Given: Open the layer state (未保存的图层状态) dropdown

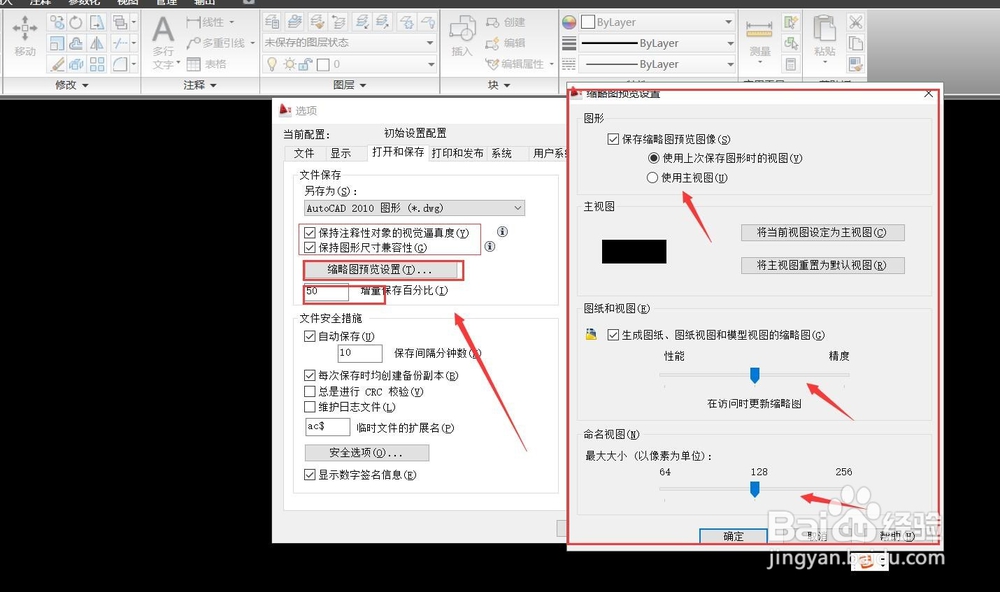Looking at the screenshot, I should point(349,43).
